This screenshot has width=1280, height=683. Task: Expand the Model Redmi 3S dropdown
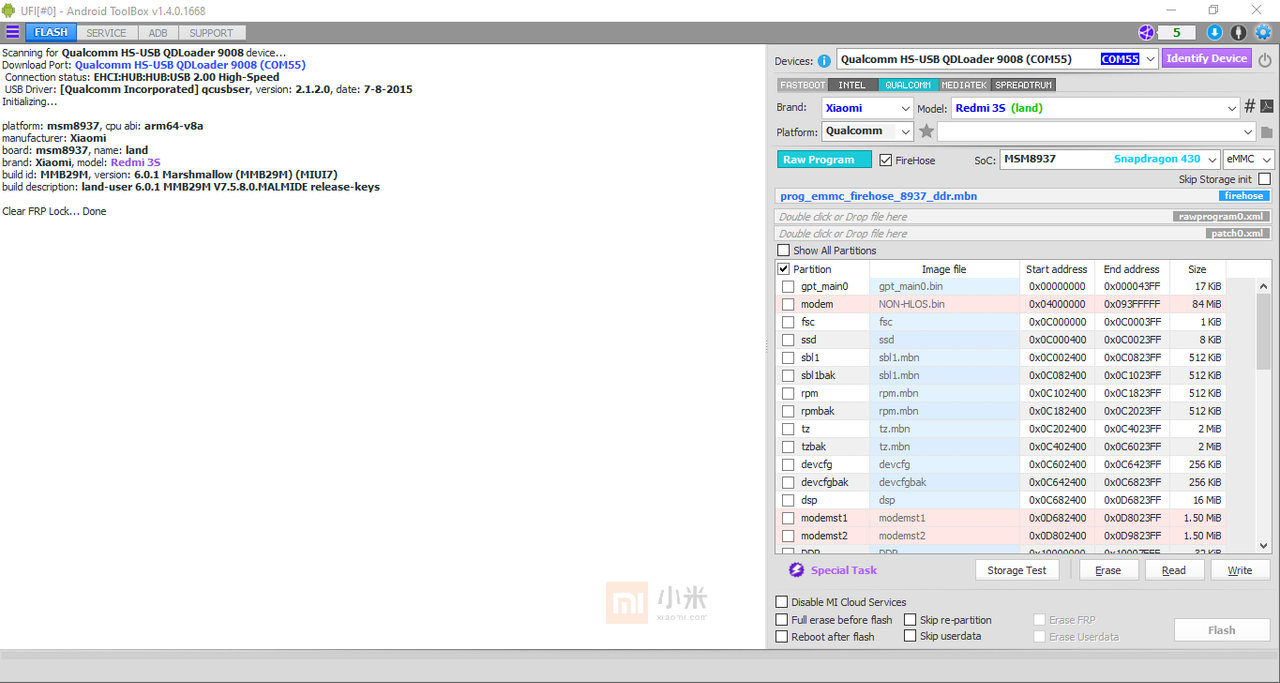pos(1231,108)
